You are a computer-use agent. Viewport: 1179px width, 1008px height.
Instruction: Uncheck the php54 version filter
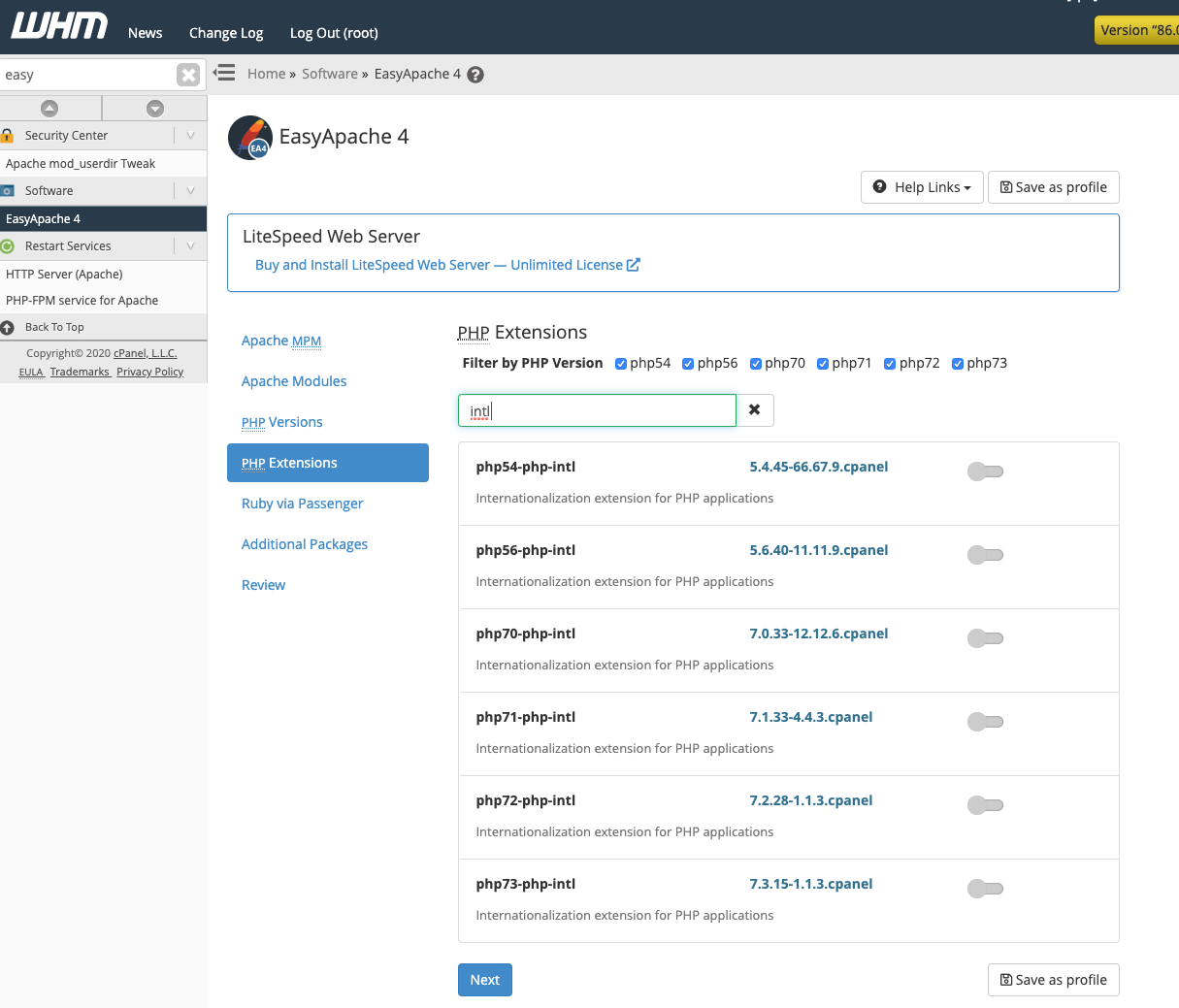pos(621,364)
